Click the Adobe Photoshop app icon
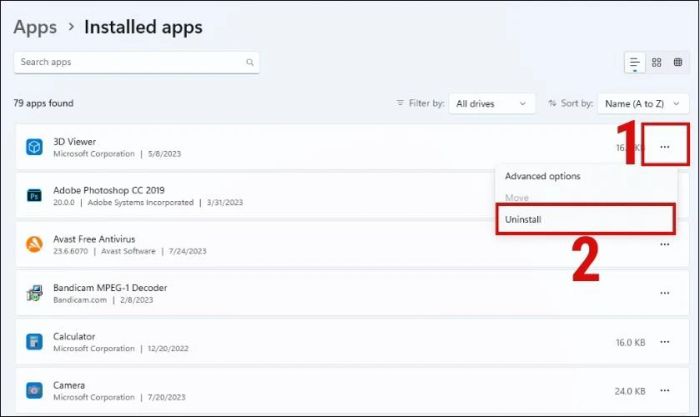The width and height of the screenshot is (700, 417). click(34, 196)
